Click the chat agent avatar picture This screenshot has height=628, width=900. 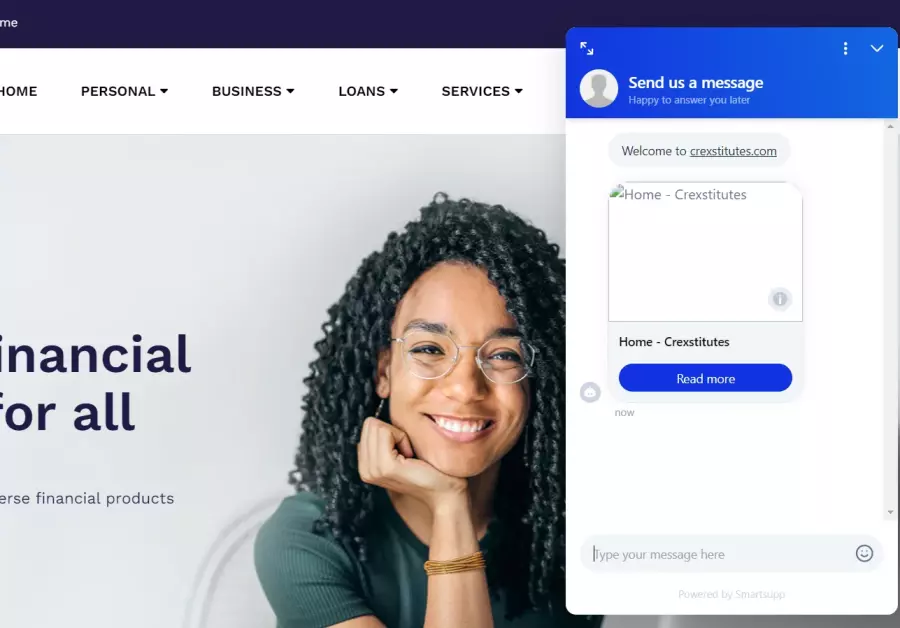599,88
